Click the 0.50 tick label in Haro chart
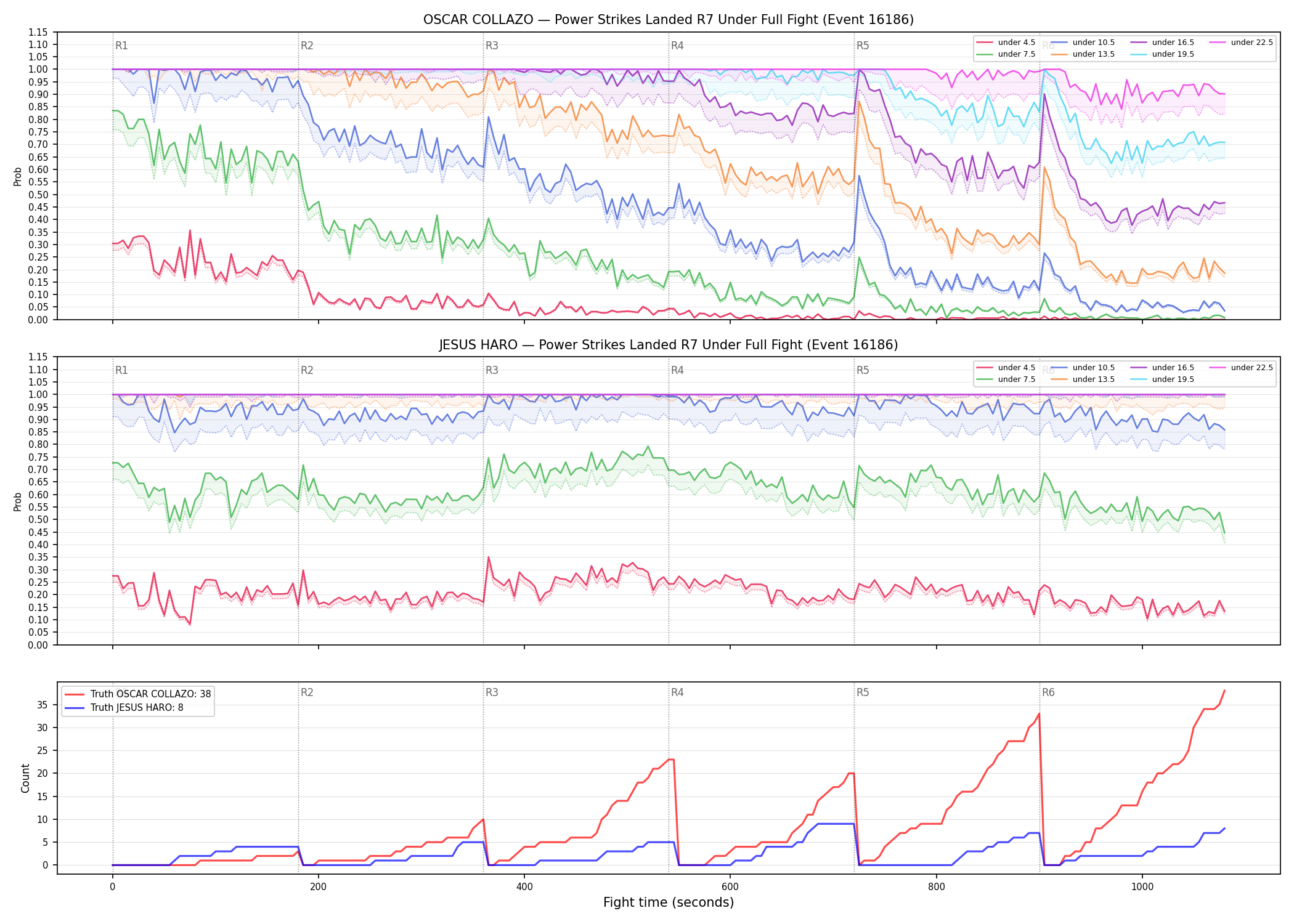The height and width of the screenshot is (924, 1294). (38, 520)
